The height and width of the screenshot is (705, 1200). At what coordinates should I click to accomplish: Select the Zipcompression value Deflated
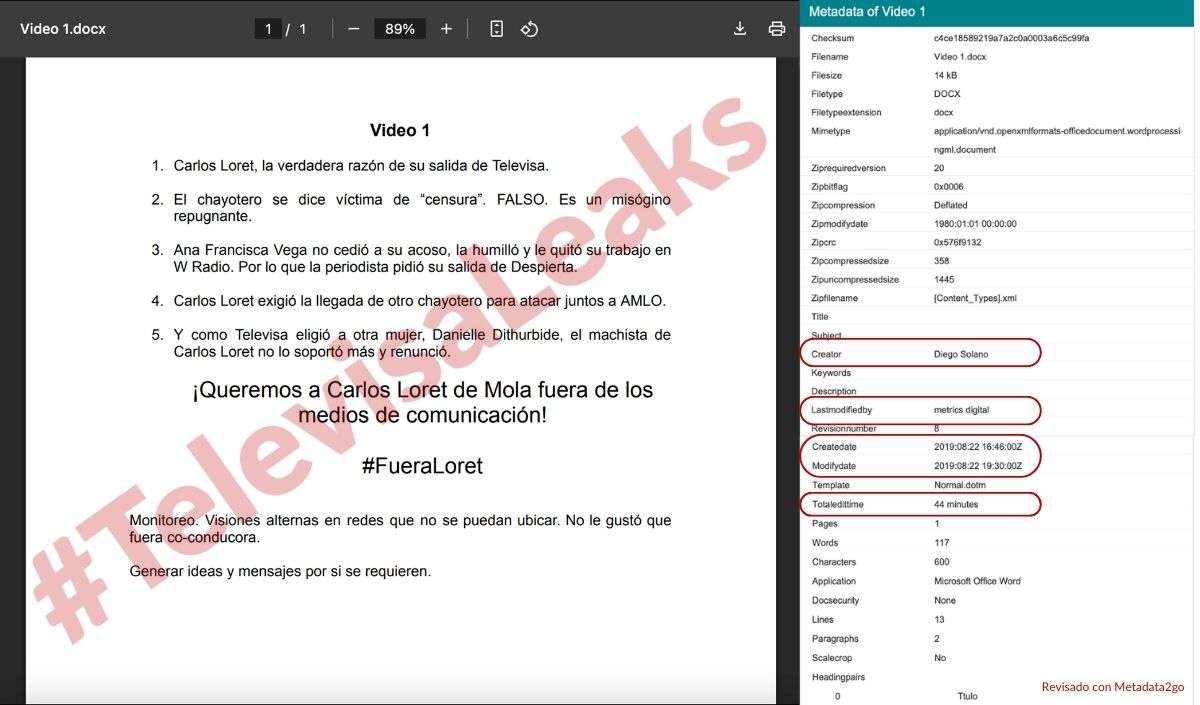[953, 205]
